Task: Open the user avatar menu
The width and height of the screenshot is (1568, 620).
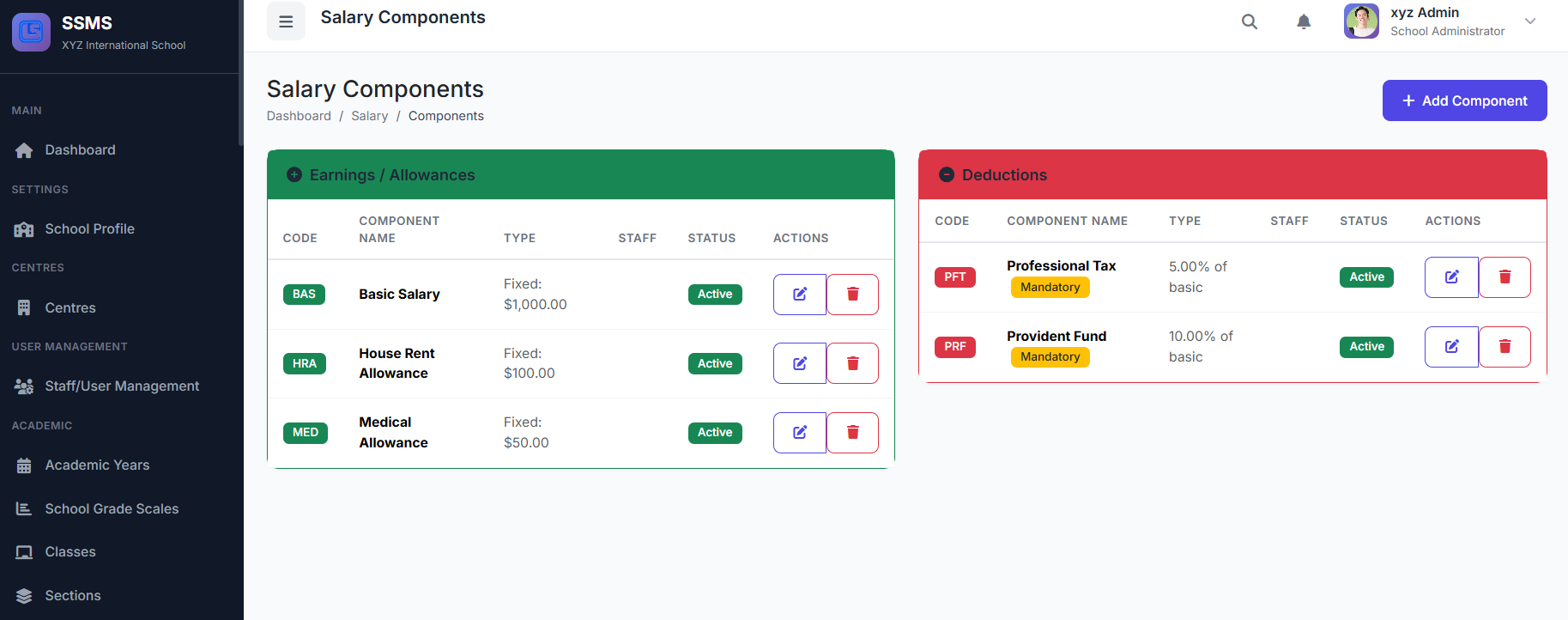Action: (x=1361, y=21)
